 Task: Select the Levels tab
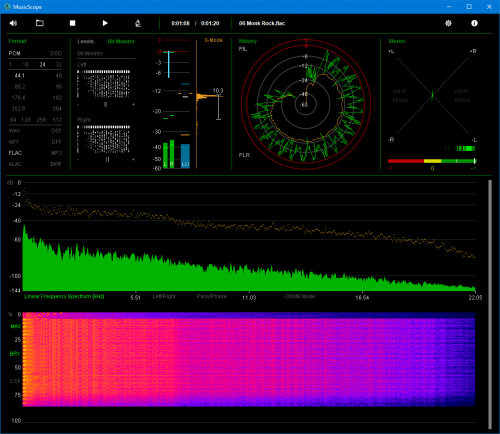pos(85,41)
